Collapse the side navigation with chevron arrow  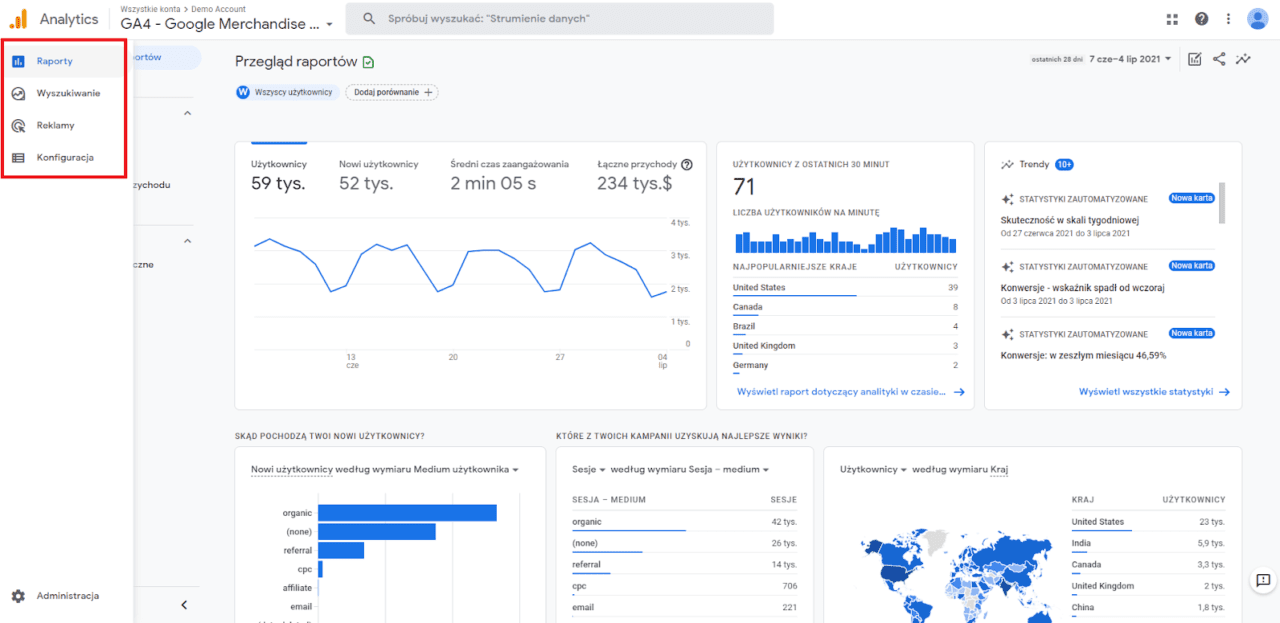[184, 605]
